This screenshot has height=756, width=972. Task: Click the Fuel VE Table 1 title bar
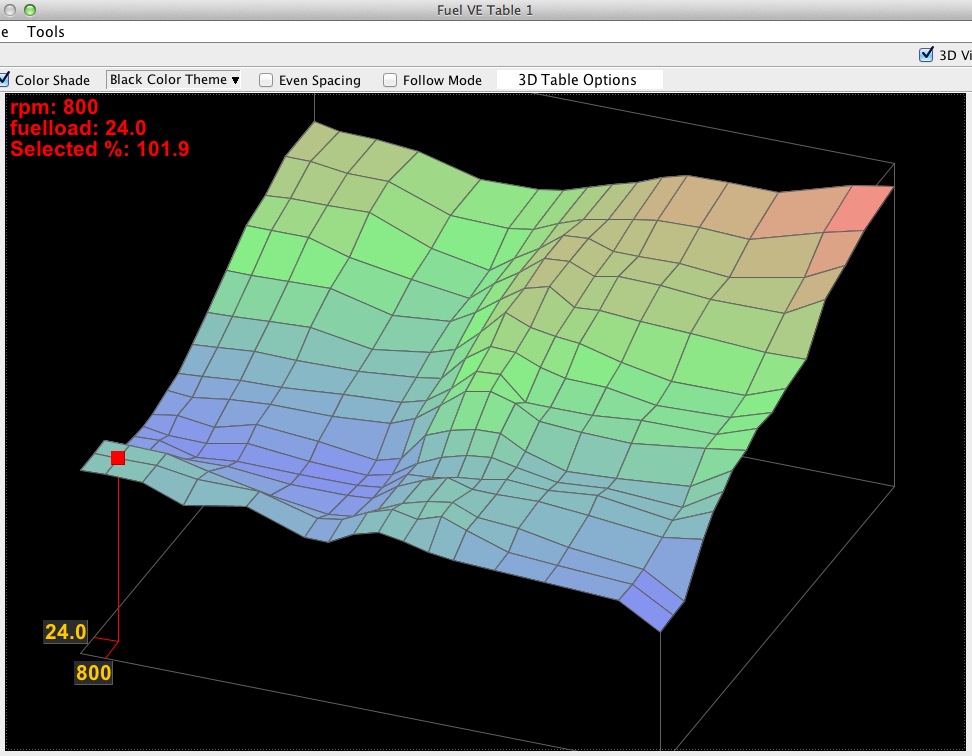tap(486, 9)
